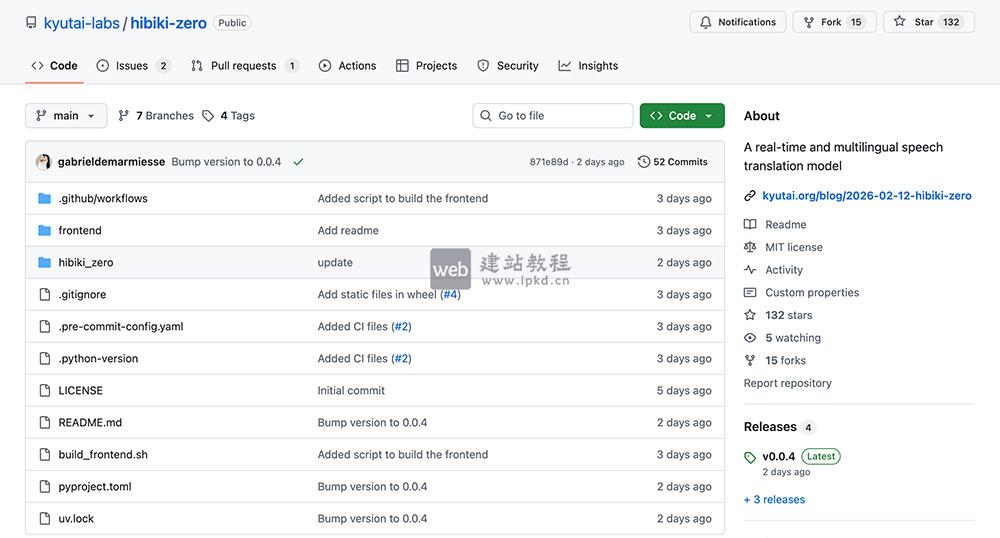Switch to the Issues tab
This screenshot has height=538, width=1000.
[131, 66]
